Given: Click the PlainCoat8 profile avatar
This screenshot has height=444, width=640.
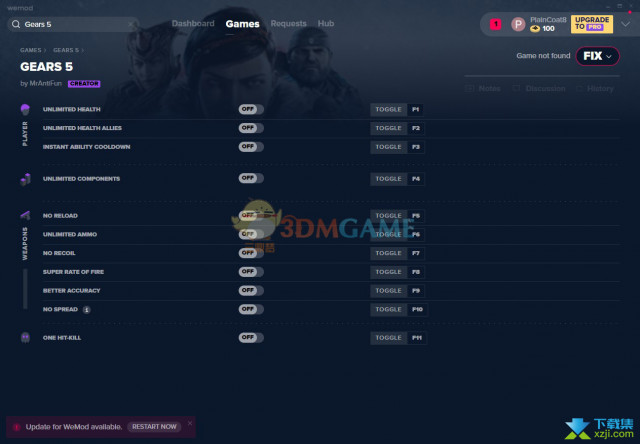Looking at the screenshot, I should coord(518,24).
